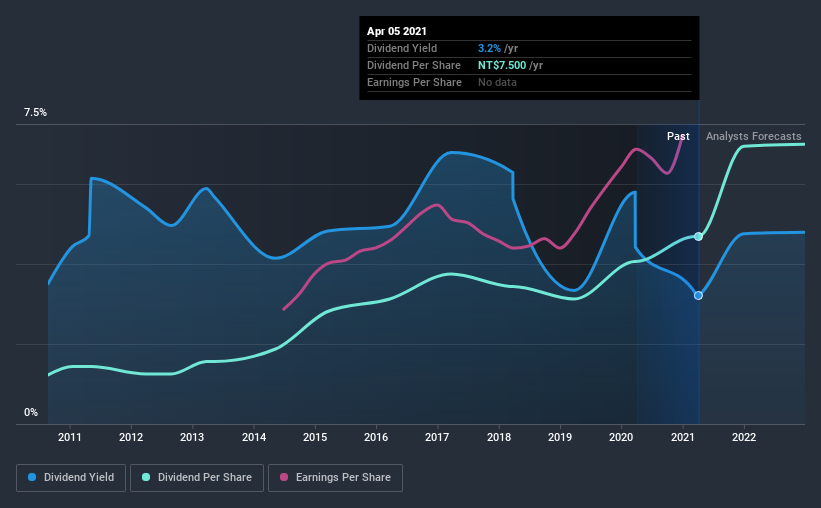Click the 2012 x-axis label
Screen dimensions: 821x508
131,437
